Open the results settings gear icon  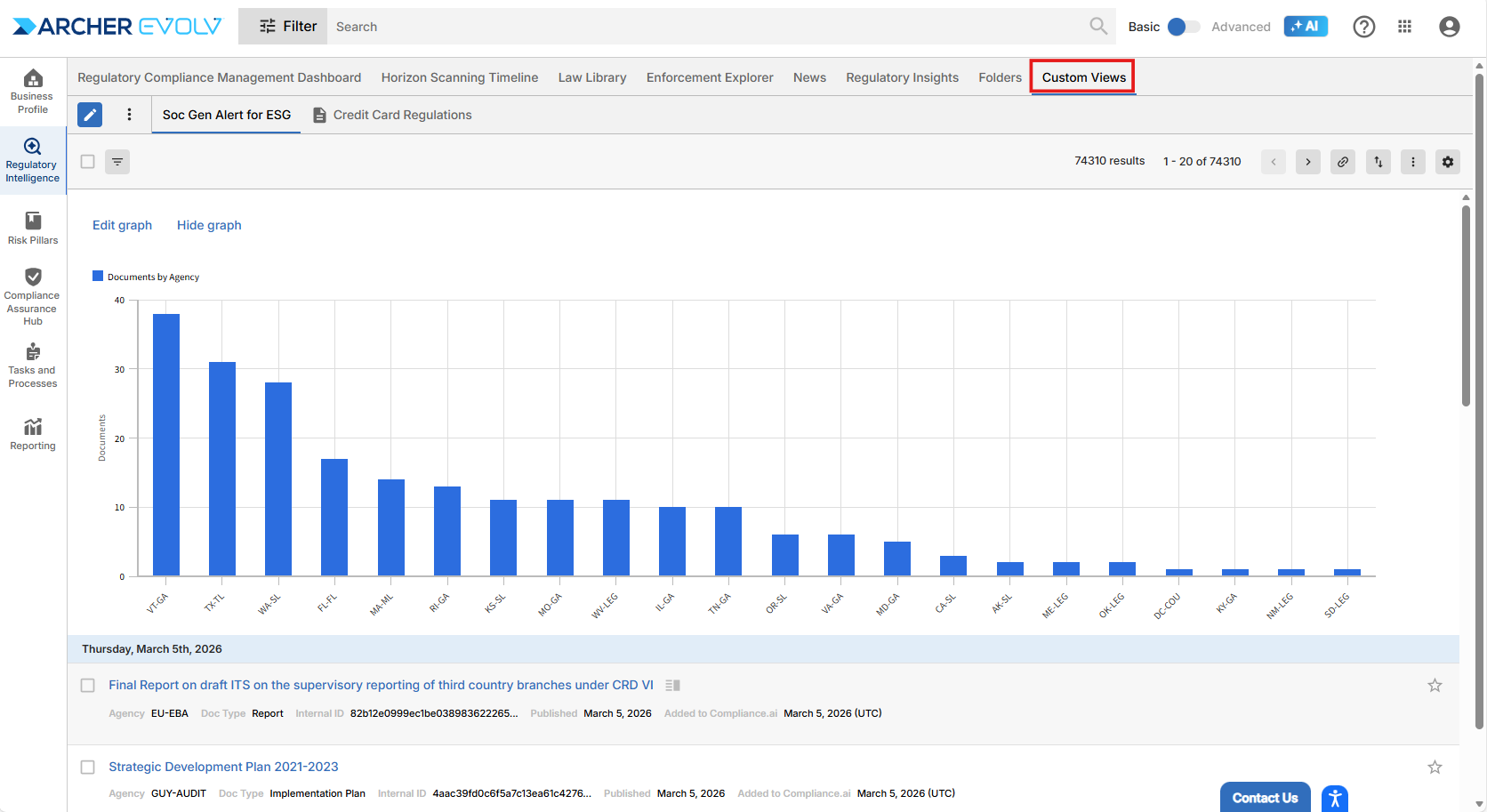1447,162
